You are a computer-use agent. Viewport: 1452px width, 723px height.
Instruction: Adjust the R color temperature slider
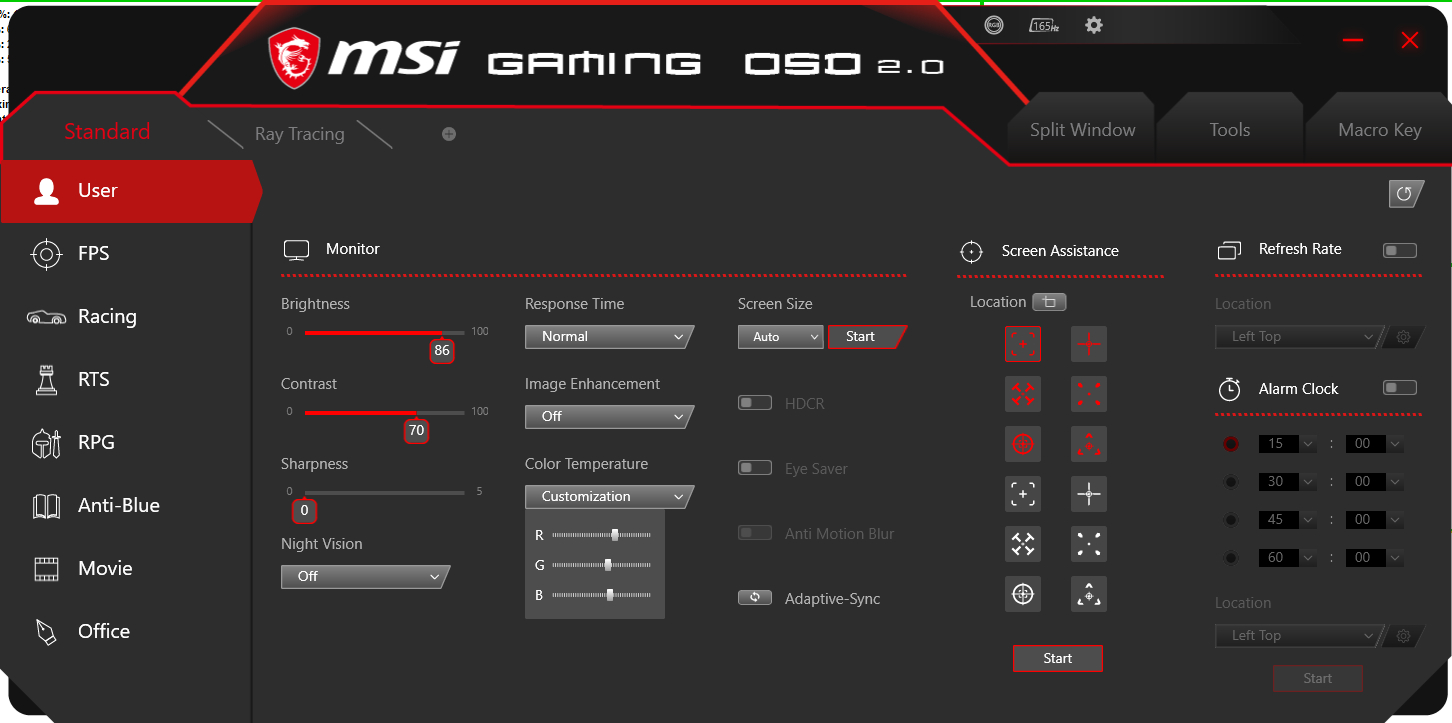[602, 535]
